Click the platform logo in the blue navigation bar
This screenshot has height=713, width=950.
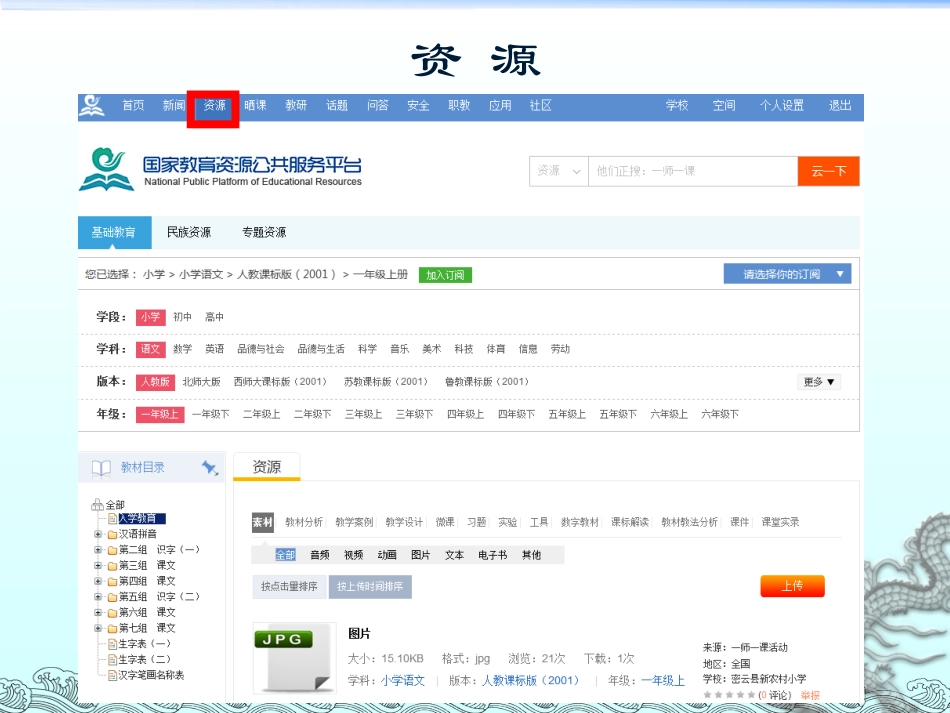tap(92, 105)
